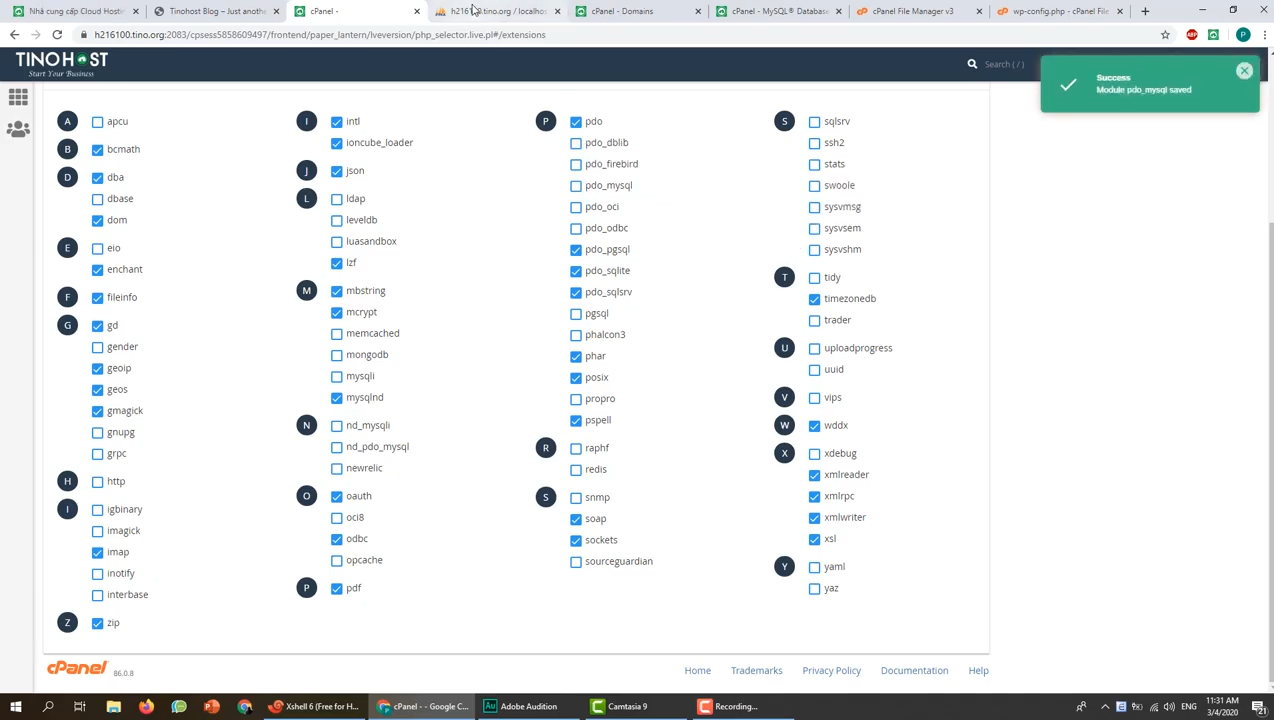This screenshot has width=1274, height=720.
Task: Uncheck the soap extension
Action: [x=576, y=519]
